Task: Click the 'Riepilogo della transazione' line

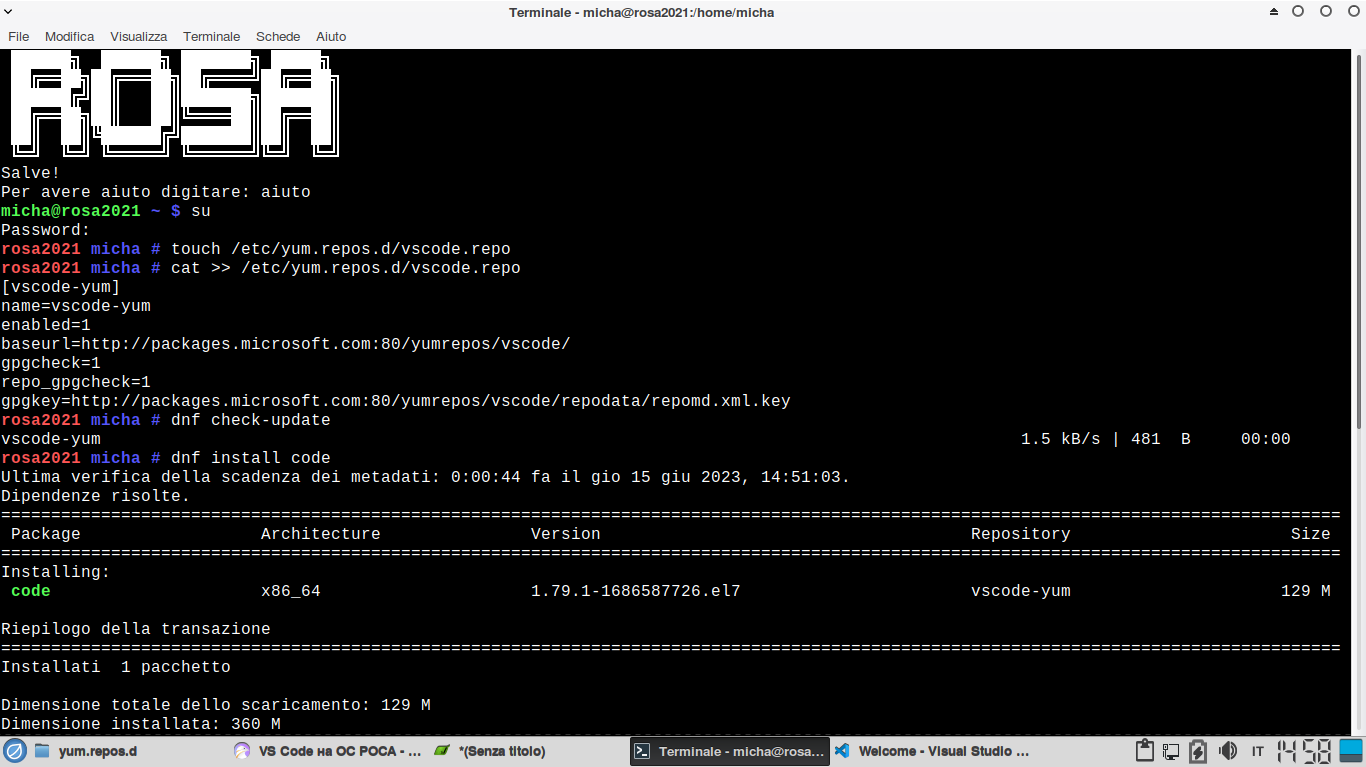Action: coord(136,629)
